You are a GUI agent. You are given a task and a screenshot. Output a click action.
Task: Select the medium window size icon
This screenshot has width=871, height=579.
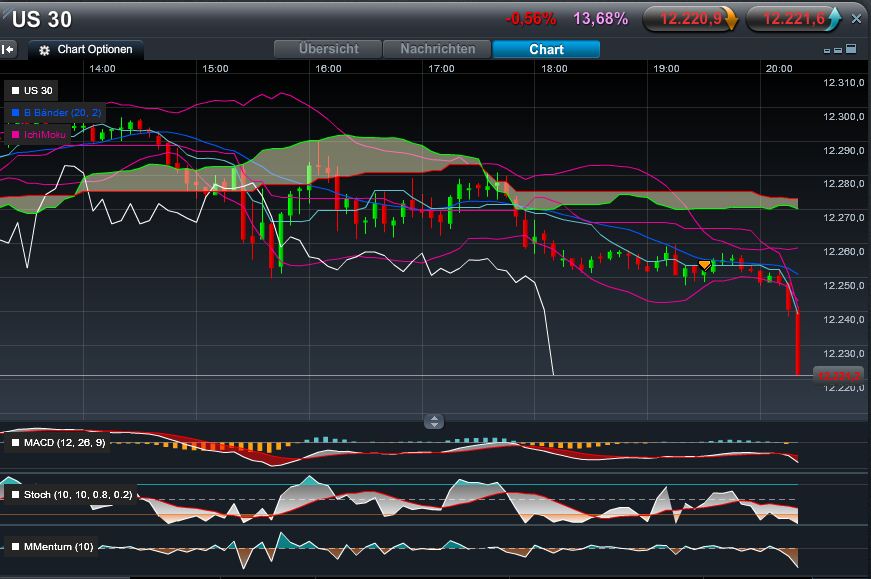pos(838,50)
